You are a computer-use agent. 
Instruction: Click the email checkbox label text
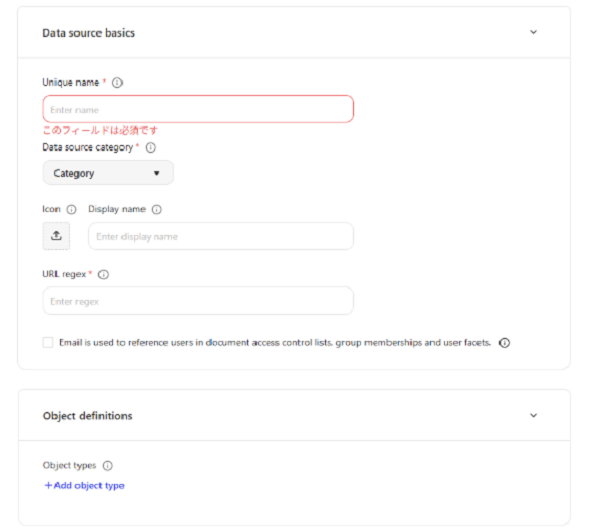[275, 342]
